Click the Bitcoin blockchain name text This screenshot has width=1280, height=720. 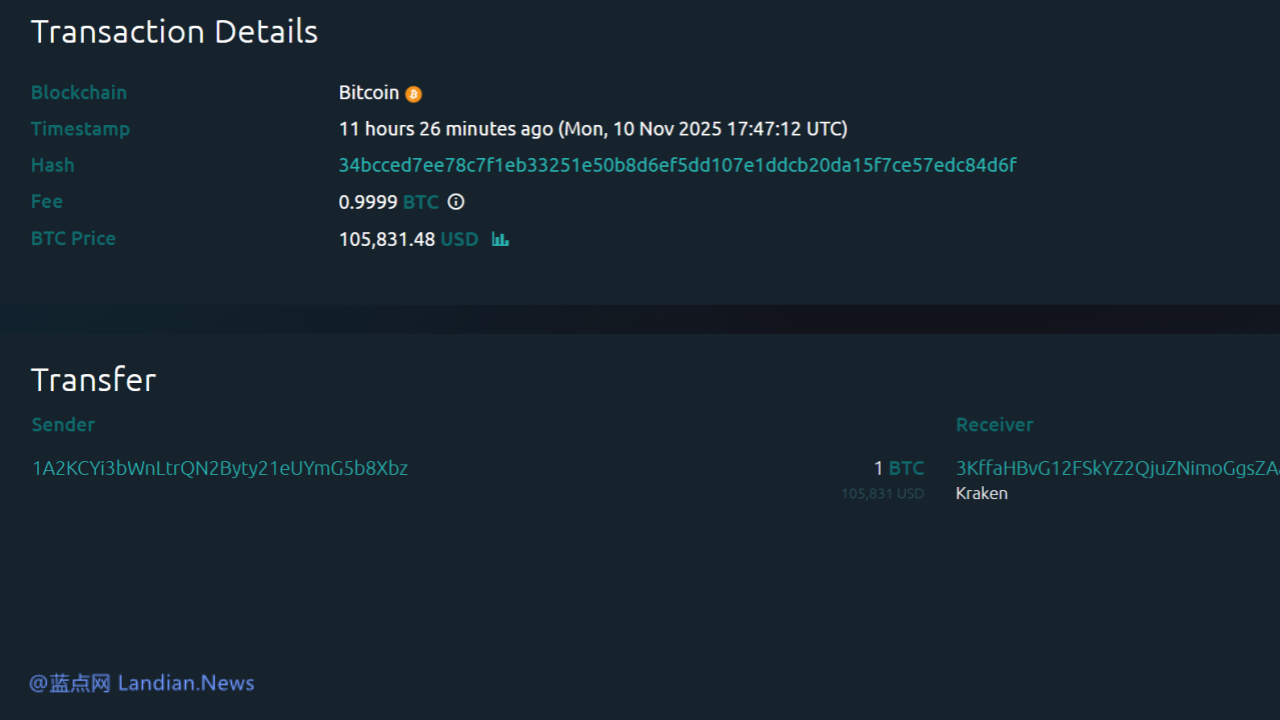coord(368,93)
